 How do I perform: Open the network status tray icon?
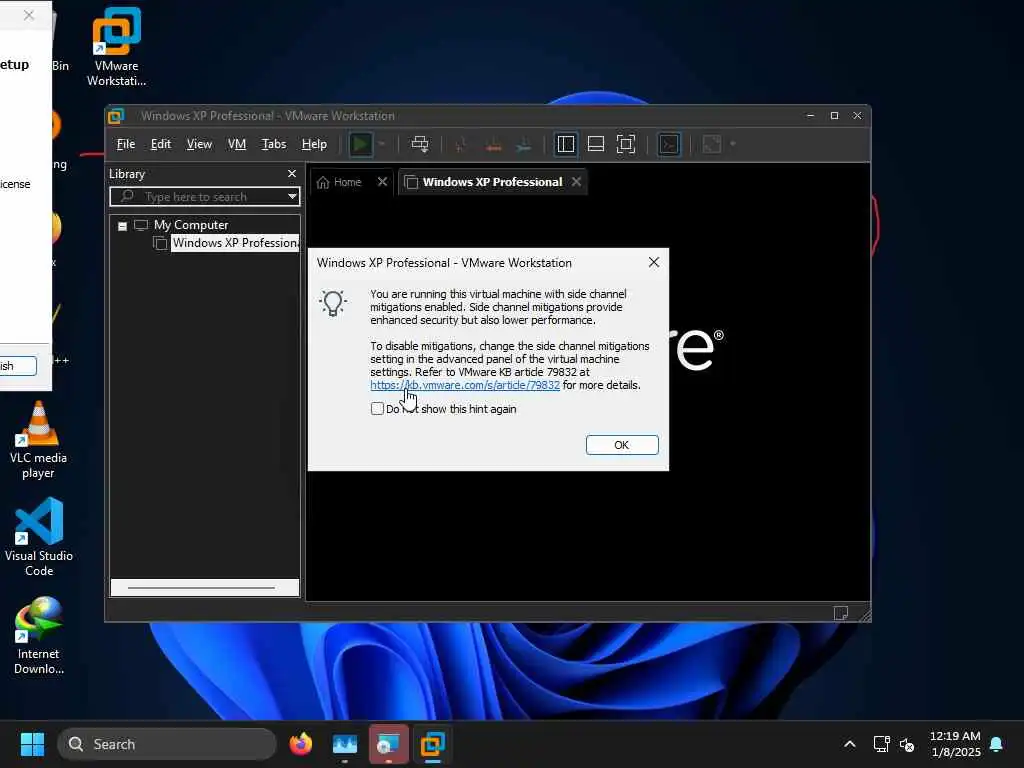[x=882, y=744]
